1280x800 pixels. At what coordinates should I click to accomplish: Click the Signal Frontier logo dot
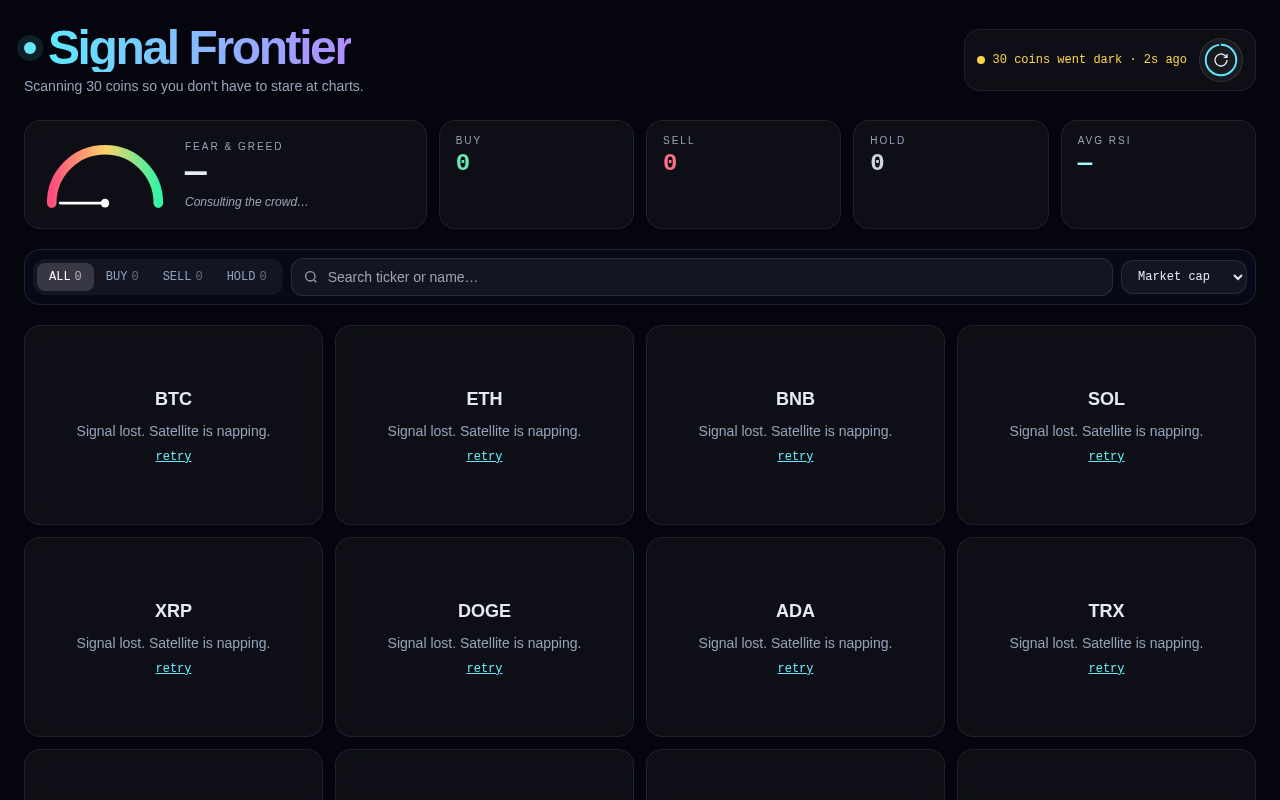point(30,48)
